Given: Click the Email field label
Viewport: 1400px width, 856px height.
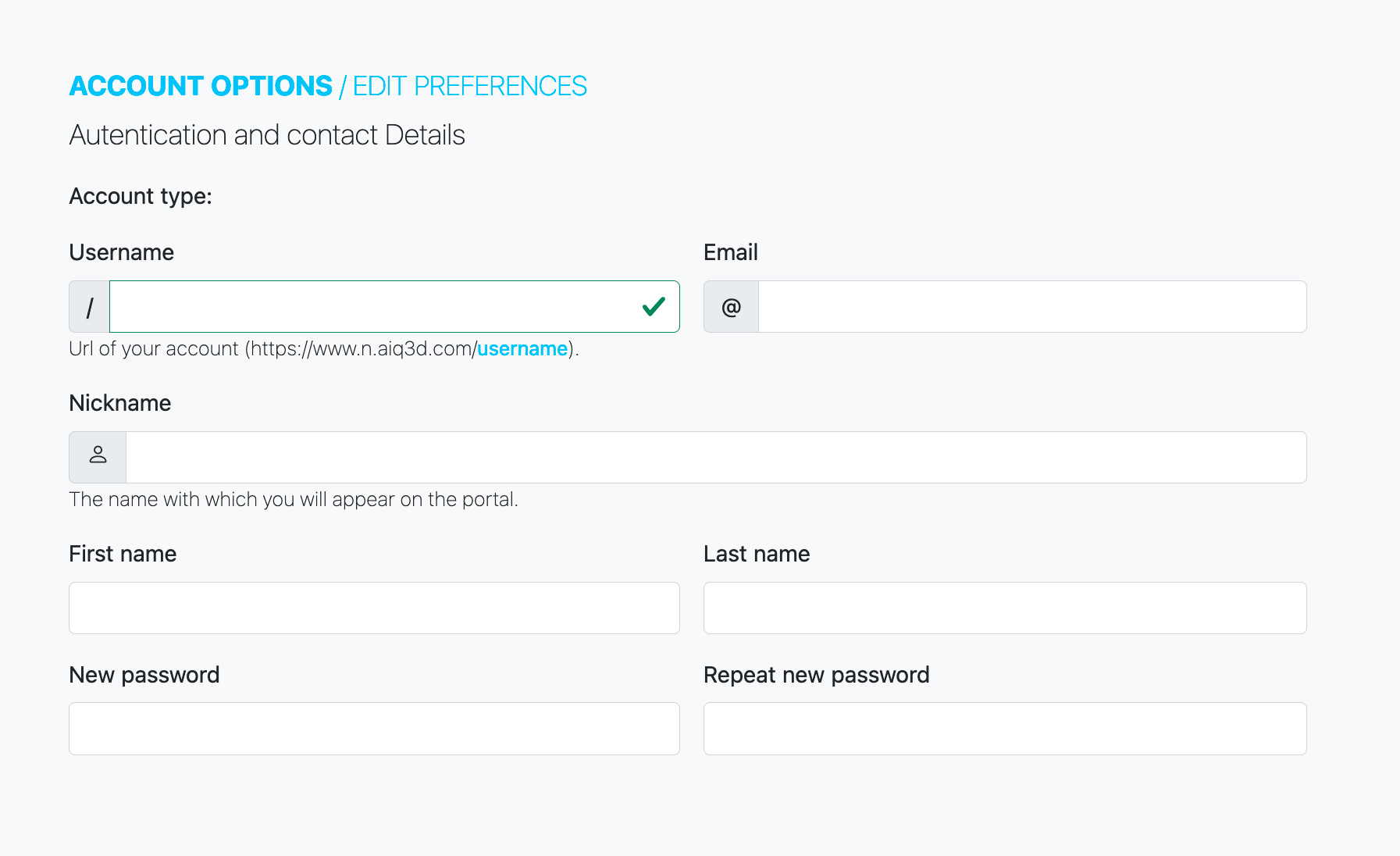Looking at the screenshot, I should point(730,252).
